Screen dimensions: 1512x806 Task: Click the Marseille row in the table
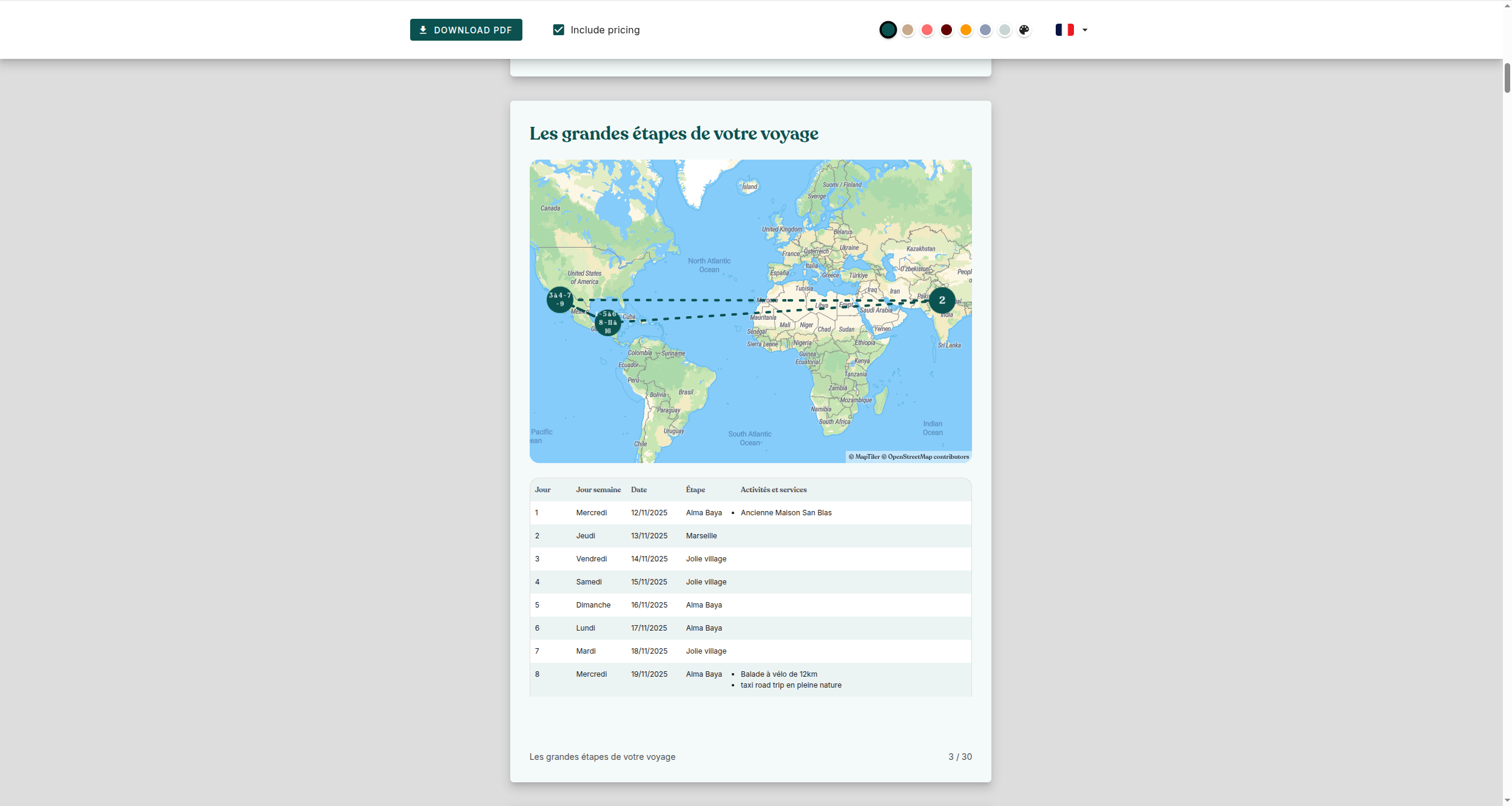tap(751, 536)
